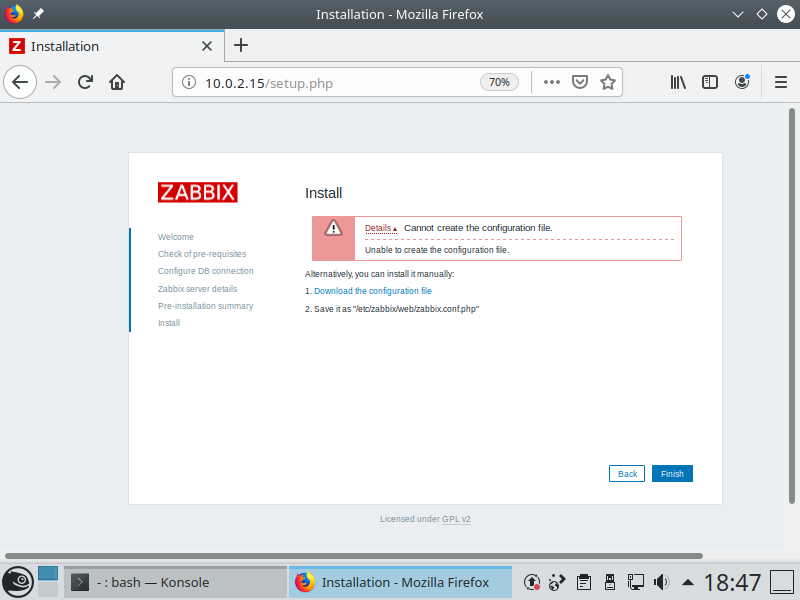This screenshot has height=600, width=800.
Task: Open a new browser tab
Action: 241,45
